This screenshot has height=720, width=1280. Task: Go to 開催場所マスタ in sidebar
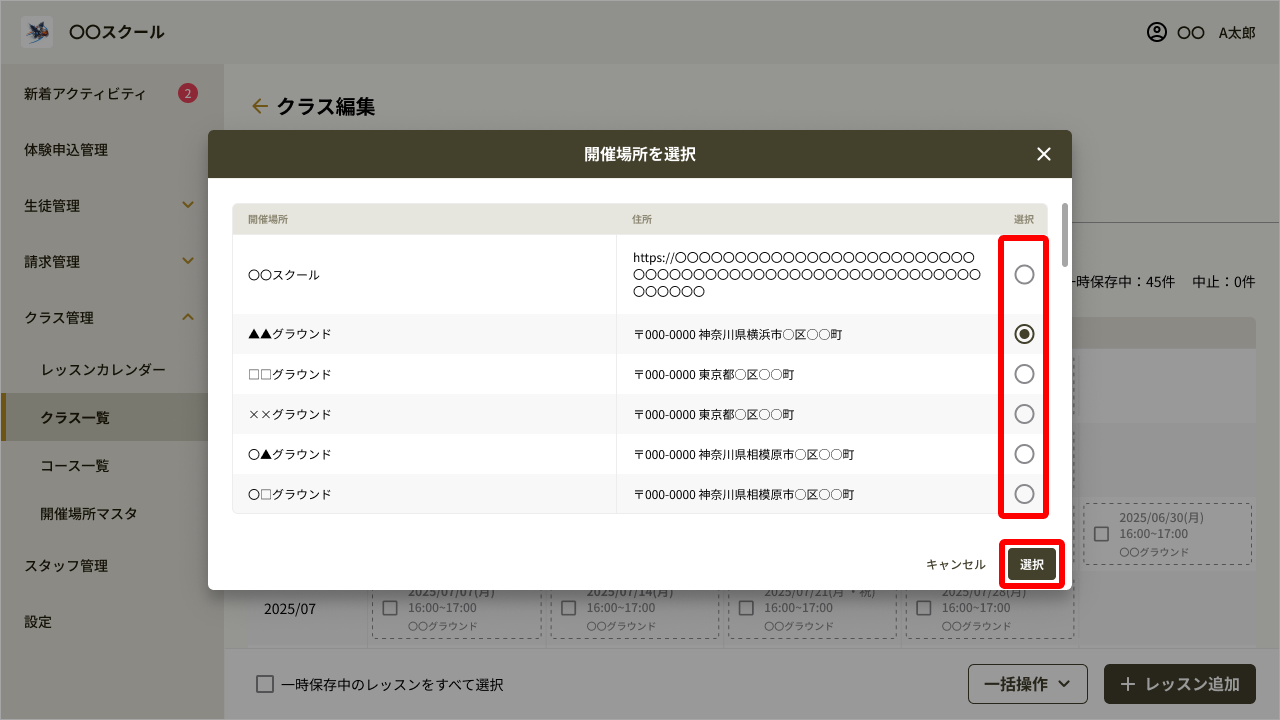89,514
